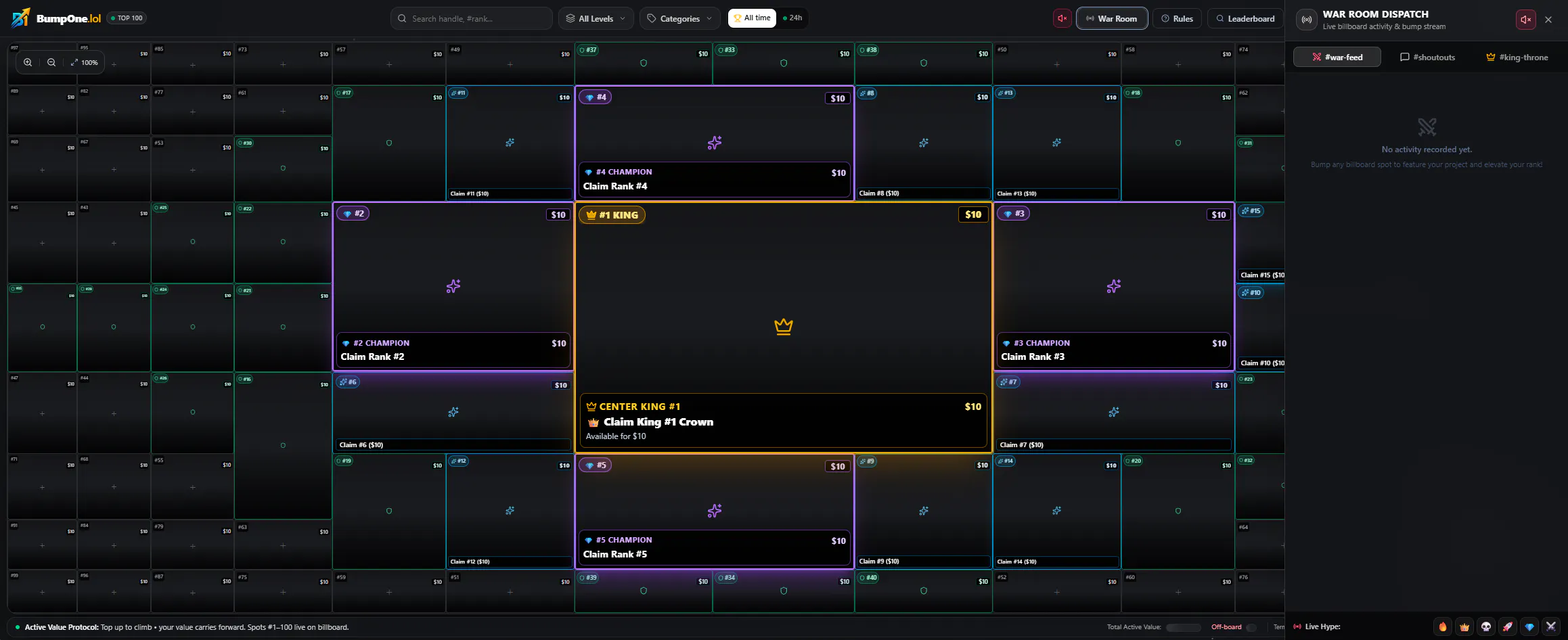Click Claim Rank #5
The width and height of the screenshot is (1568, 640).
(615, 554)
